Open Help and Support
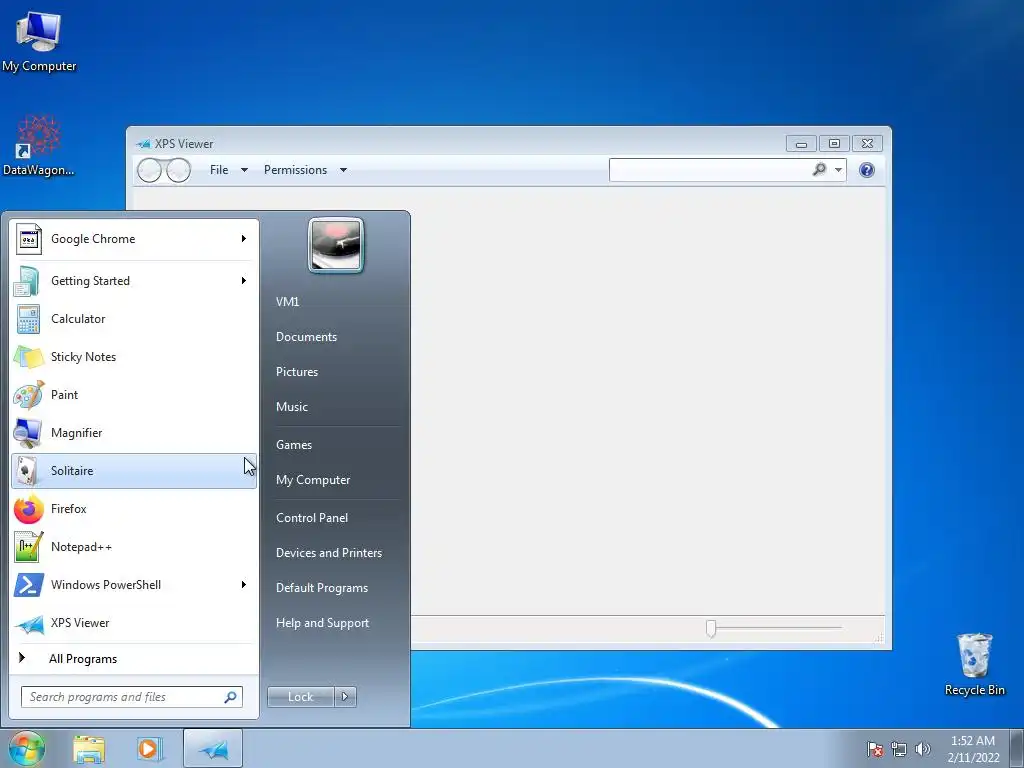The width and height of the screenshot is (1024, 768). click(x=322, y=623)
